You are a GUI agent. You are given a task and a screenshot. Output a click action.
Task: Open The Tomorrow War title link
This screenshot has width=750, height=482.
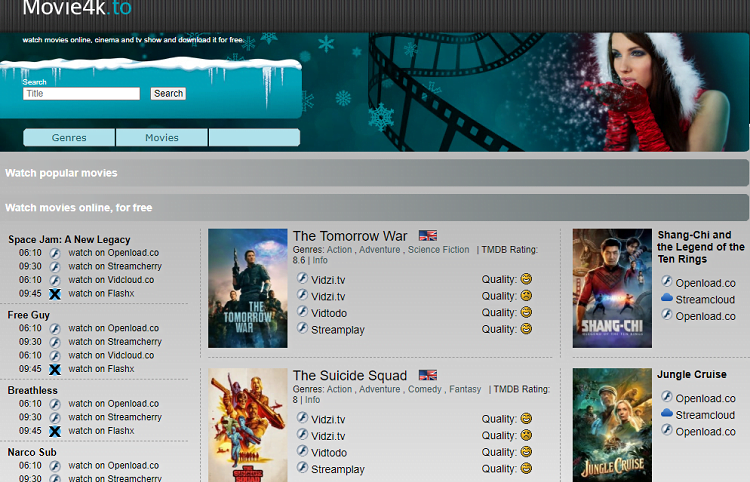(x=350, y=236)
